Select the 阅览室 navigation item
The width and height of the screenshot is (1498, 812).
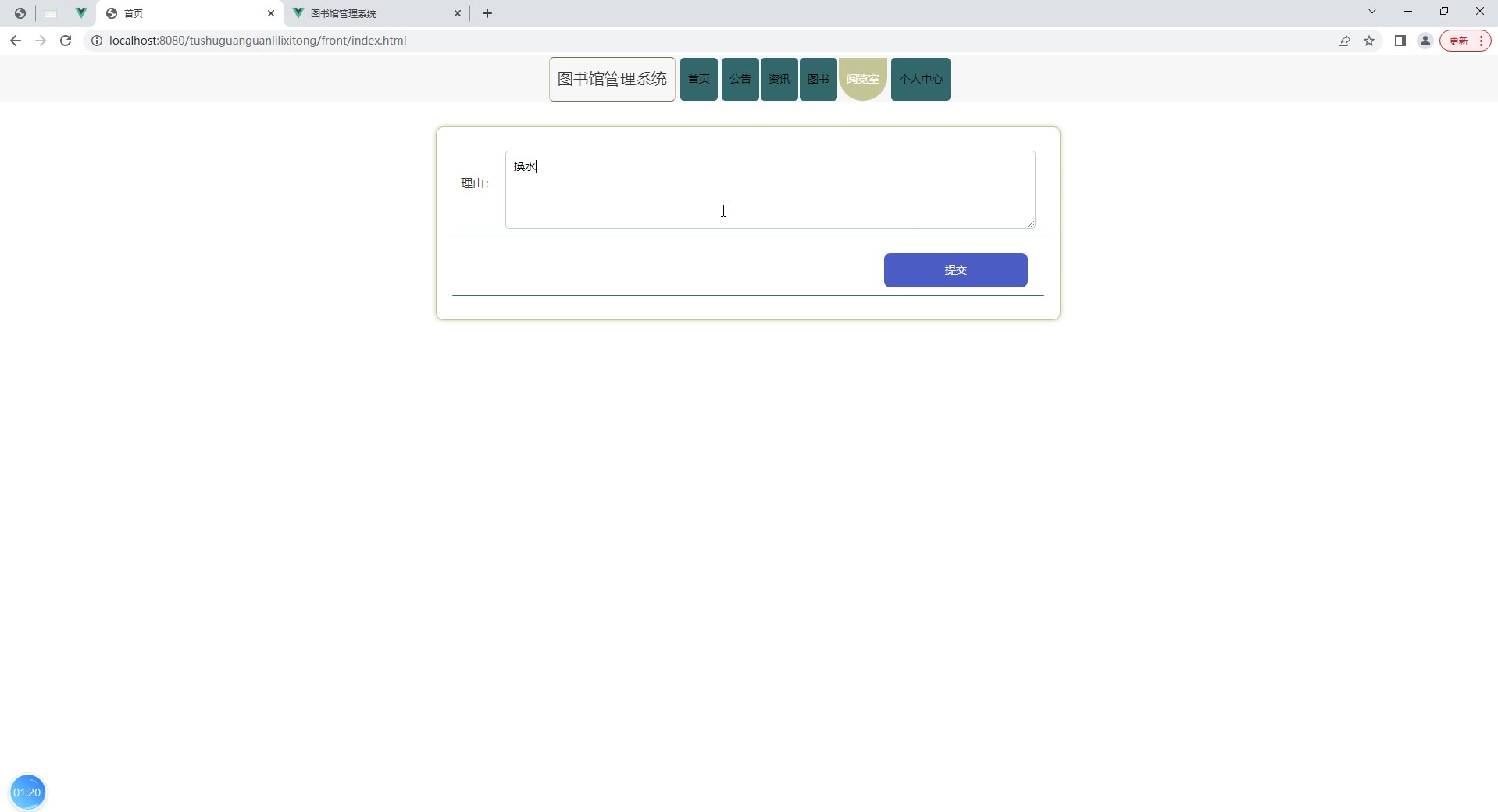click(x=863, y=79)
